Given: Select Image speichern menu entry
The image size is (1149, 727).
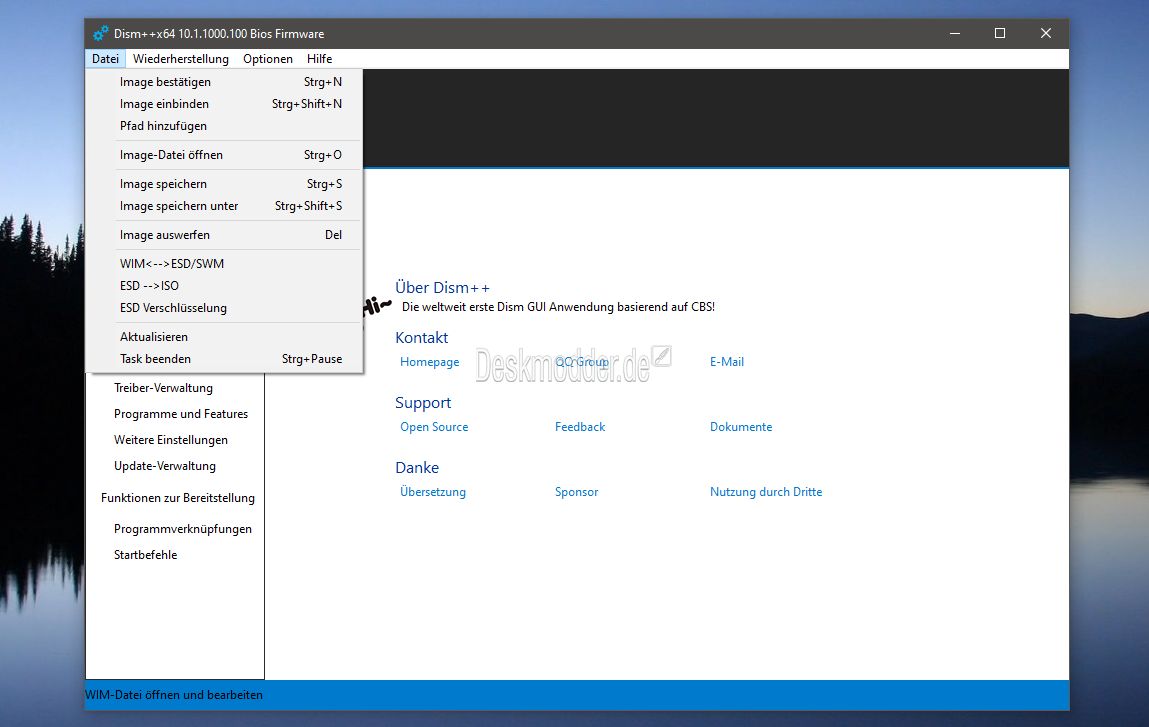Looking at the screenshot, I should (x=224, y=184).
